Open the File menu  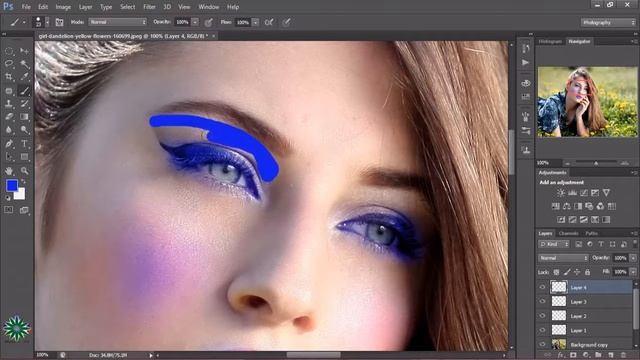click(26, 7)
